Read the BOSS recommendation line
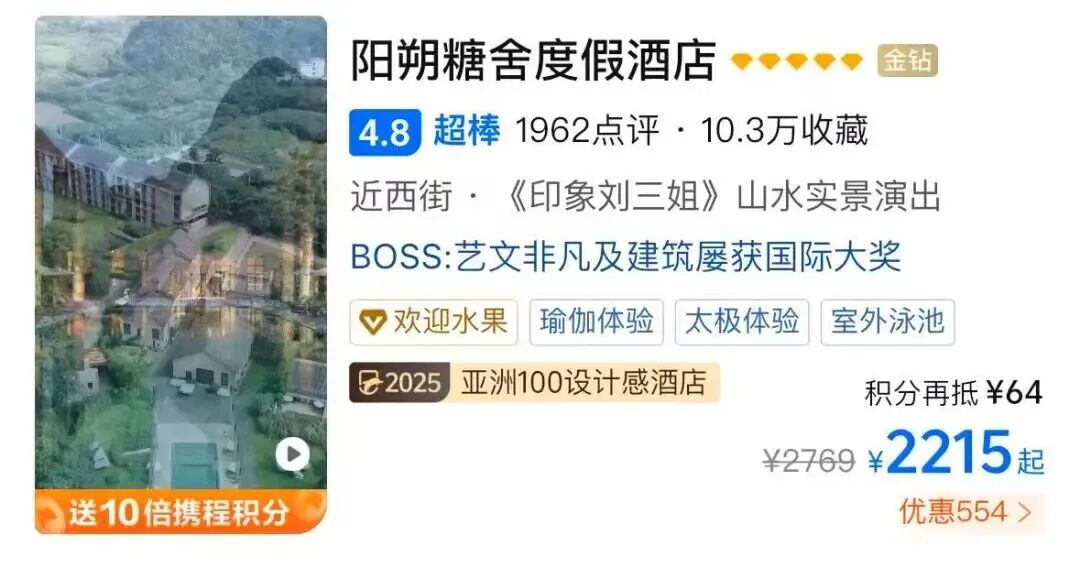1080x568 pixels. [x=625, y=257]
